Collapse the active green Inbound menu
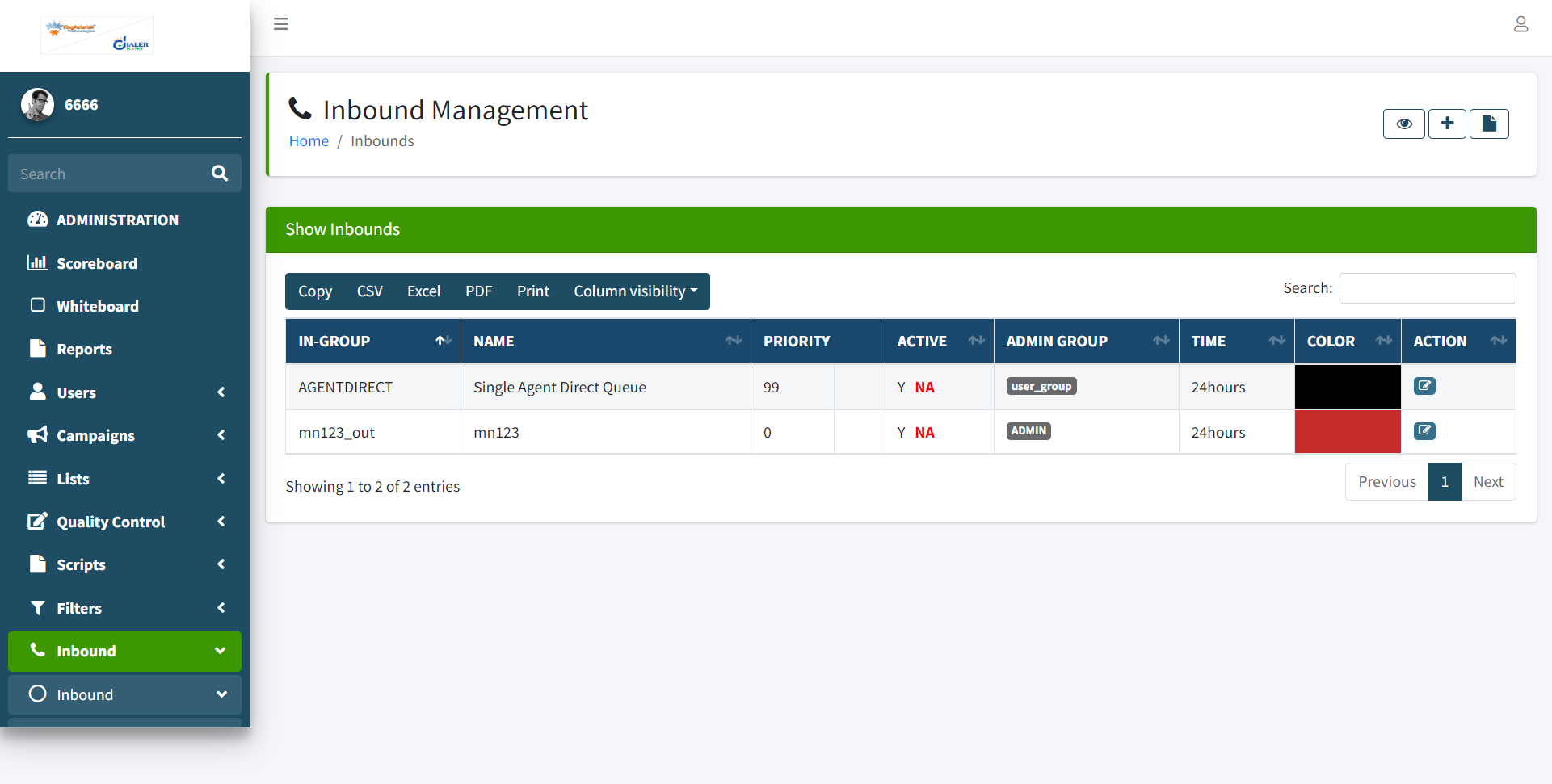The image size is (1552, 784). point(124,651)
